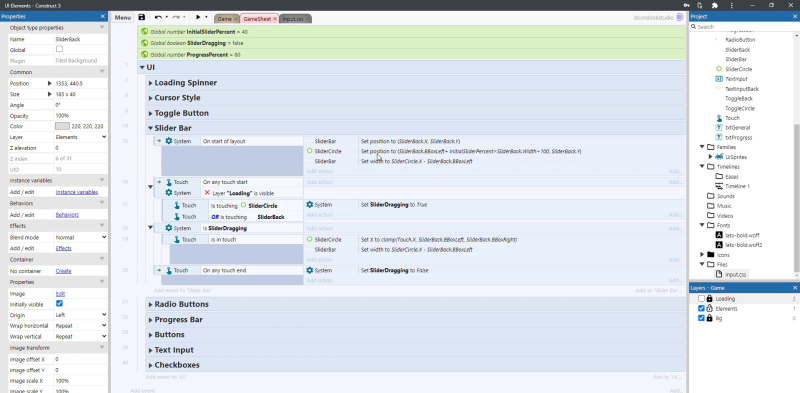Screen dimensions: 800x393
Task: Click the Preview play icon
Action: [x=198, y=18]
